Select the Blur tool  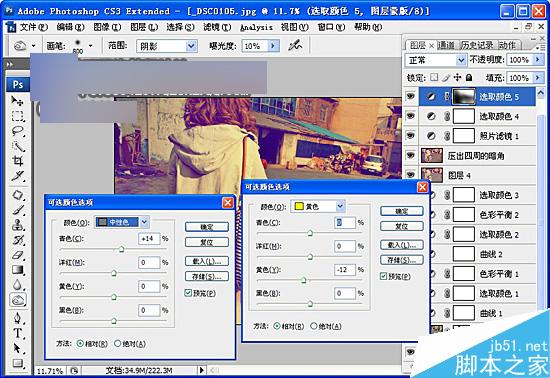click(x=17, y=284)
